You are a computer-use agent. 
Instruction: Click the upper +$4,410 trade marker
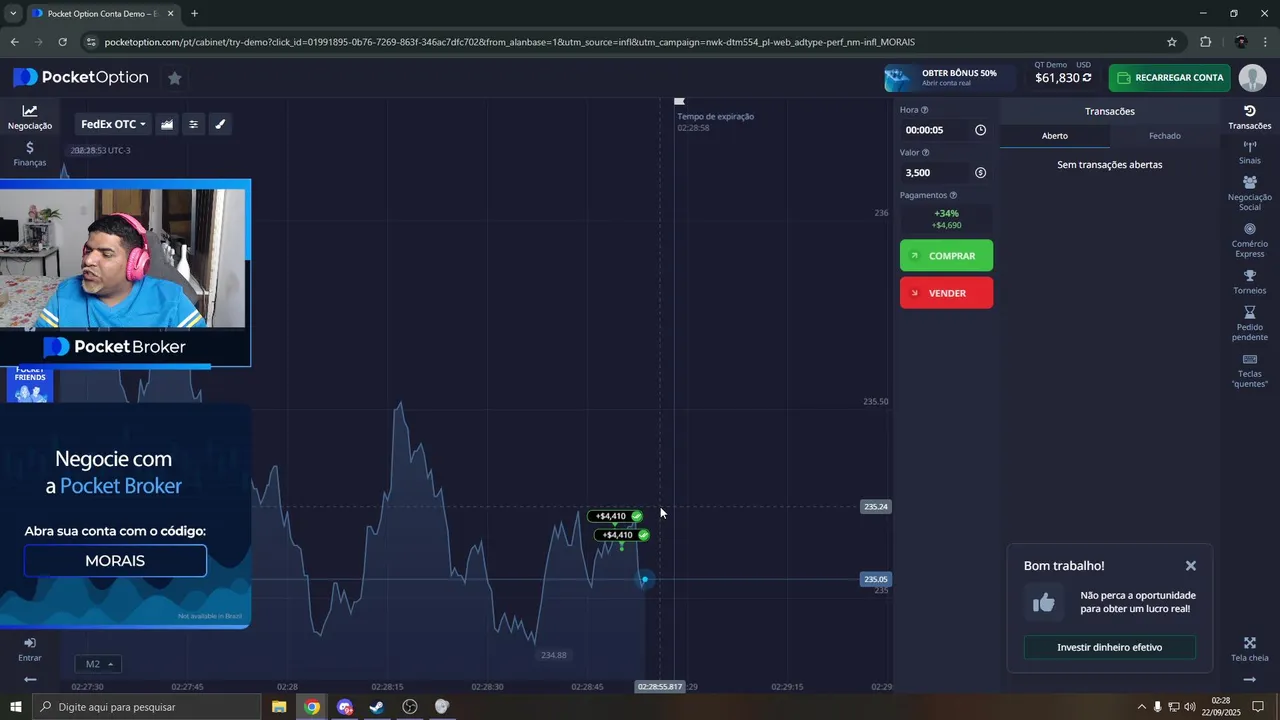(615, 516)
